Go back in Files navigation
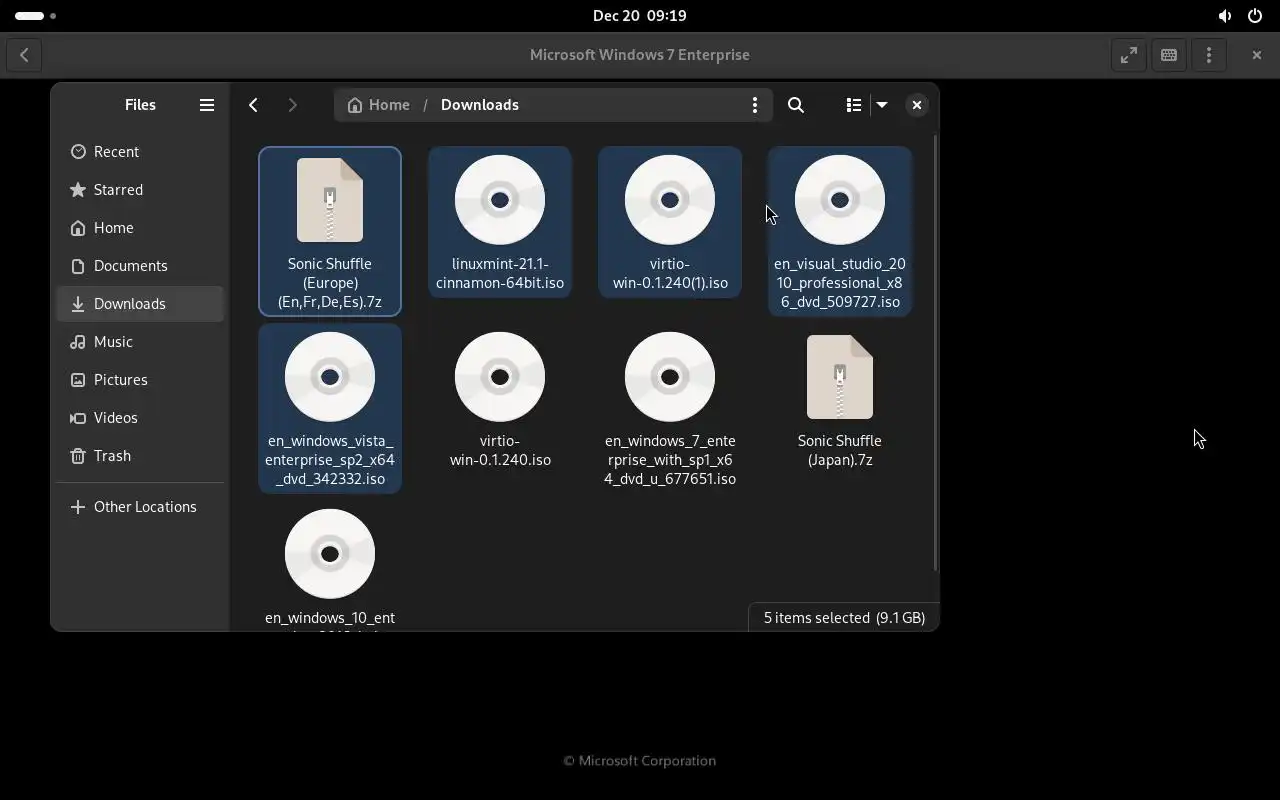Image resolution: width=1280 pixels, height=800 pixels. click(253, 105)
